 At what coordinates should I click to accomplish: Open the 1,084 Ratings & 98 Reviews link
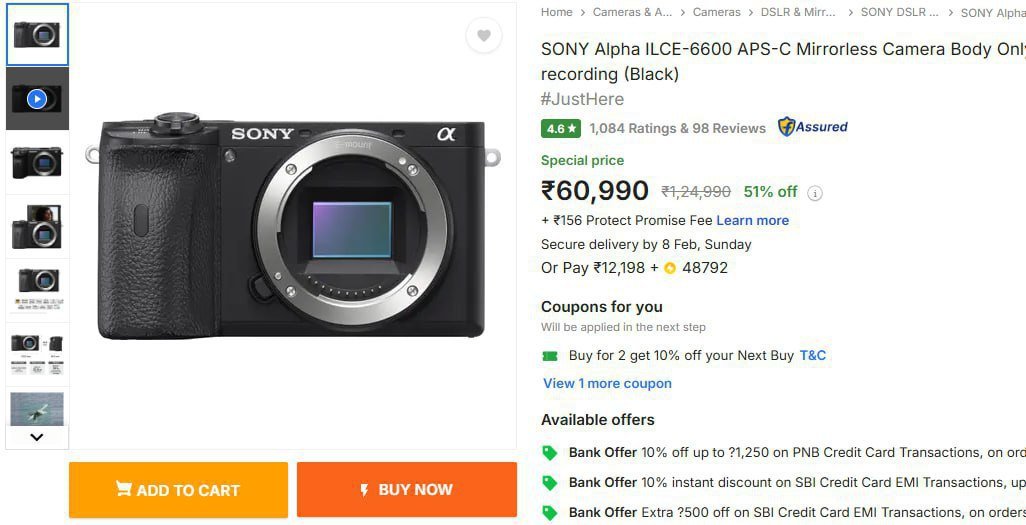677,128
